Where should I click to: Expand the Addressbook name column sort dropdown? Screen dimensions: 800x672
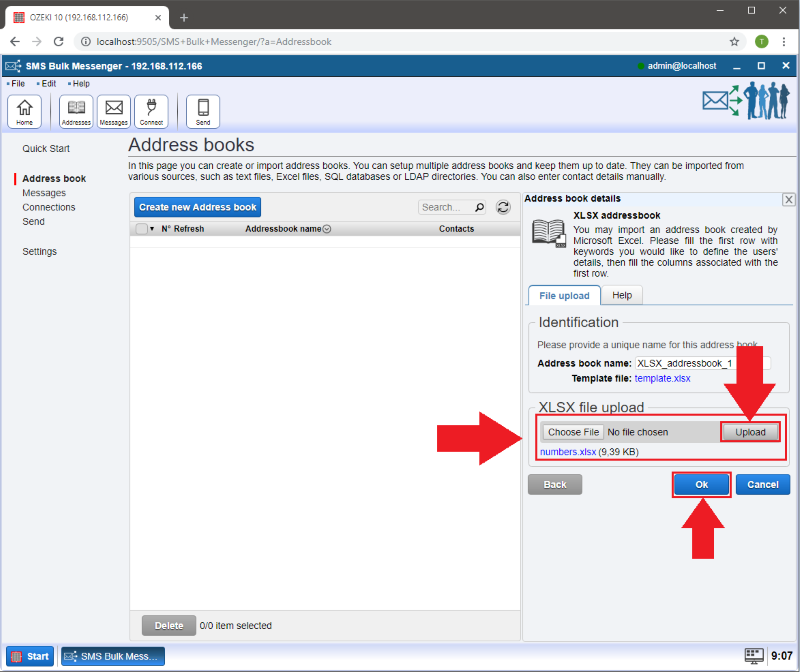(x=327, y=229)
